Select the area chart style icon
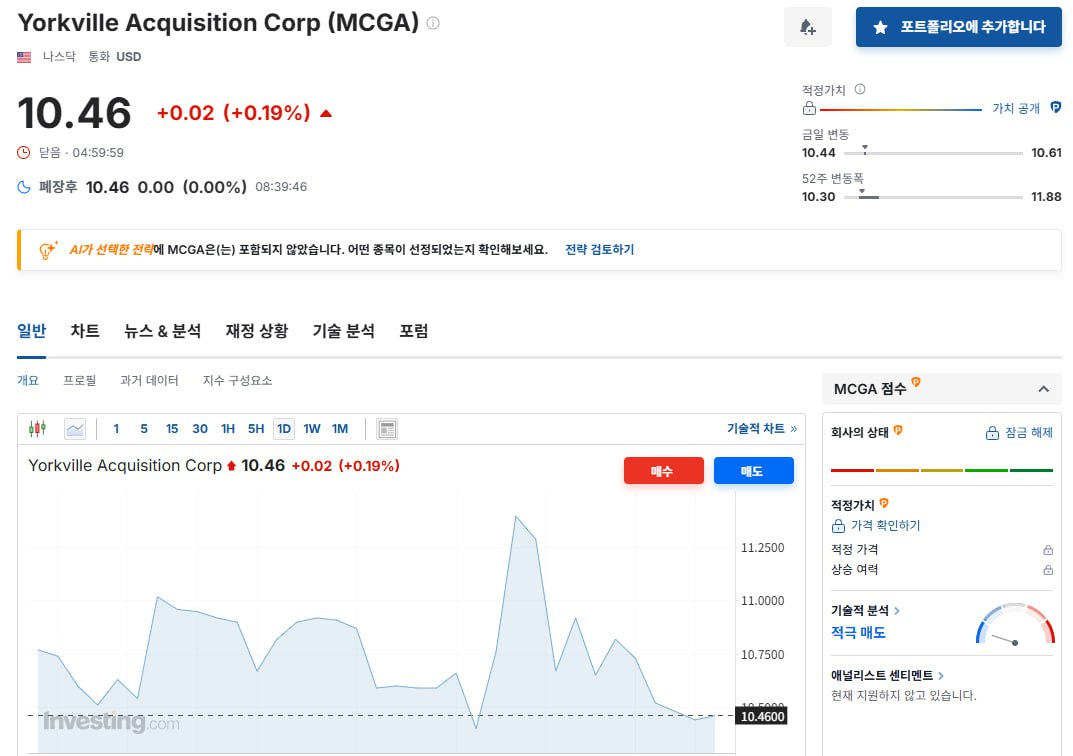The width and height of the screenshot is (1073, 756). [74, 428]
